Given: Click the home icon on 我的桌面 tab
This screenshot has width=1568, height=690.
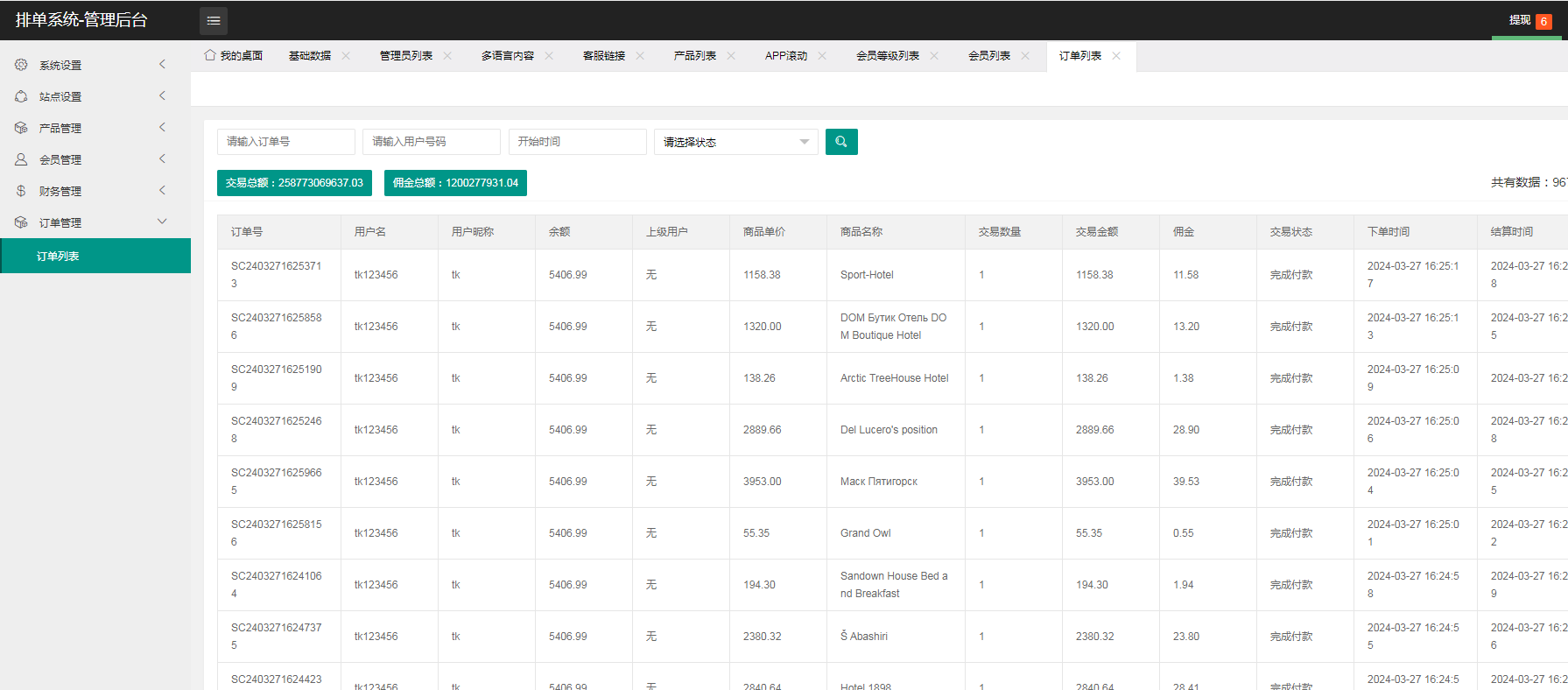Looking at the screenshot, I should (210, 55).
